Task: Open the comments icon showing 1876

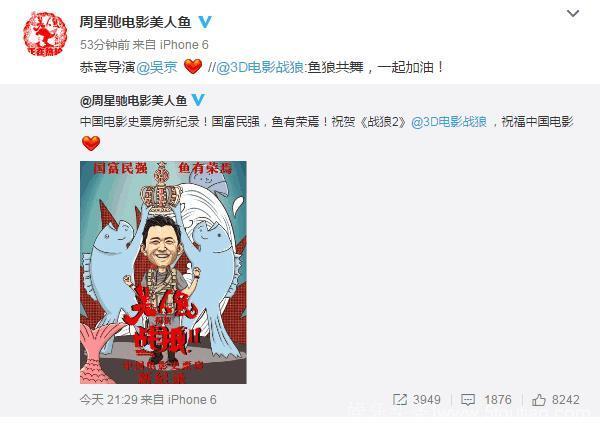Action: coord(468,400)
